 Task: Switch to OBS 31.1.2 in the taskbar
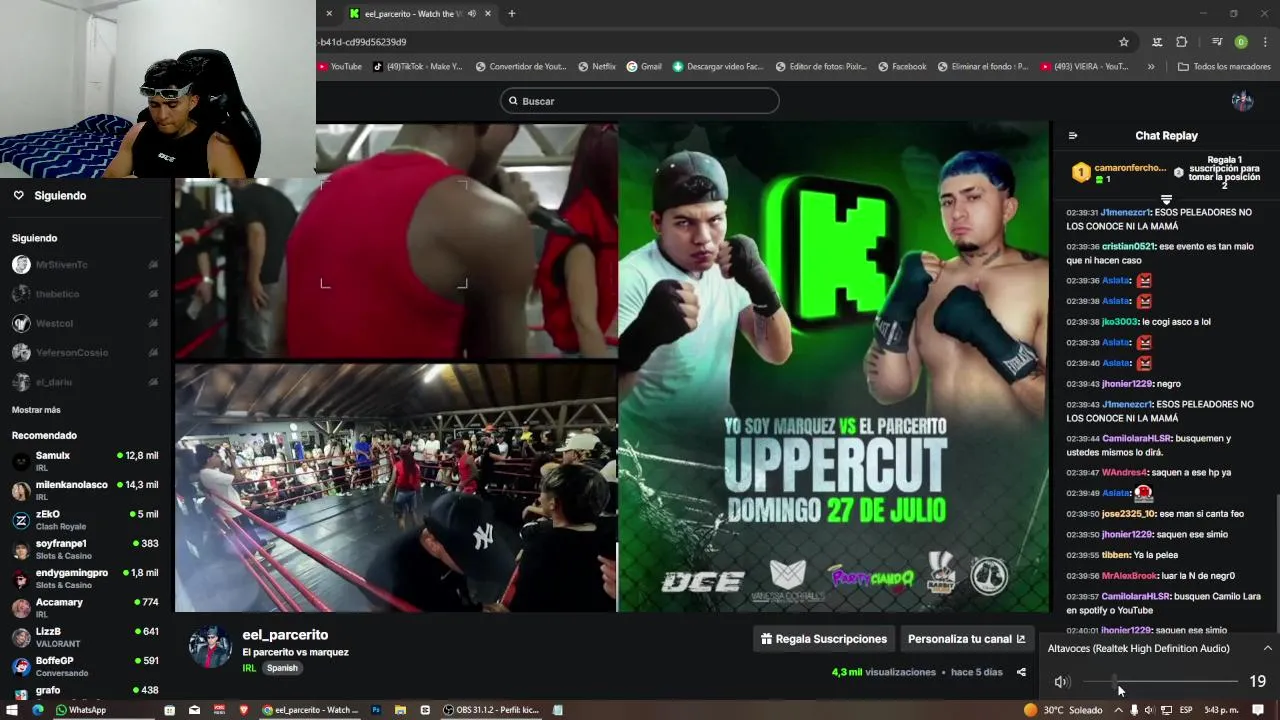coord(491,710)
